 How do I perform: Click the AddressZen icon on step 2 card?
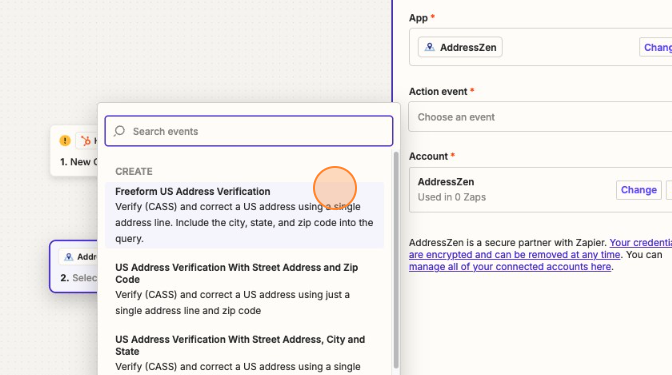(69, 257)
